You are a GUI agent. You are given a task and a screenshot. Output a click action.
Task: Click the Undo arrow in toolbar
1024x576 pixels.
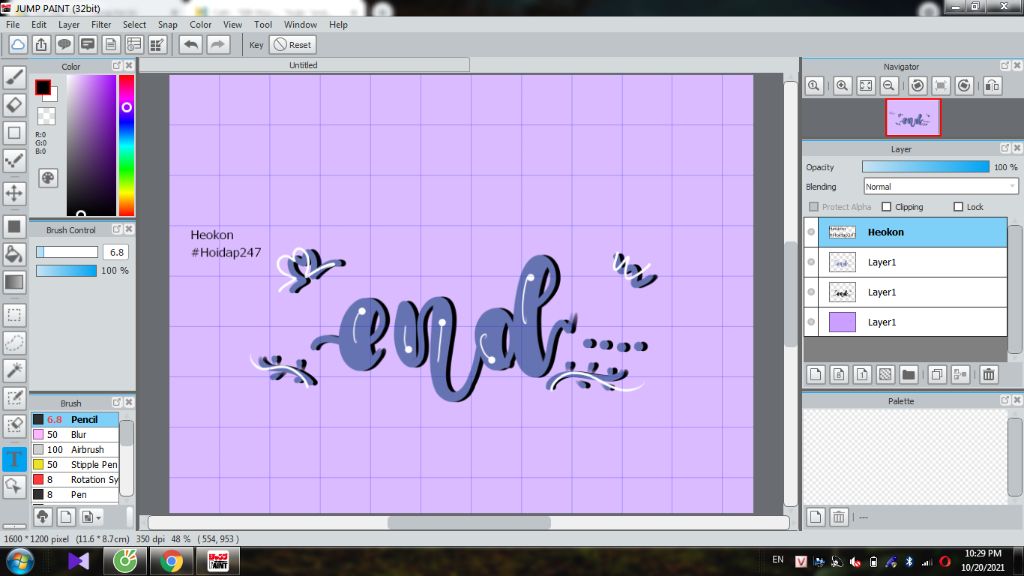coord(191,44)
